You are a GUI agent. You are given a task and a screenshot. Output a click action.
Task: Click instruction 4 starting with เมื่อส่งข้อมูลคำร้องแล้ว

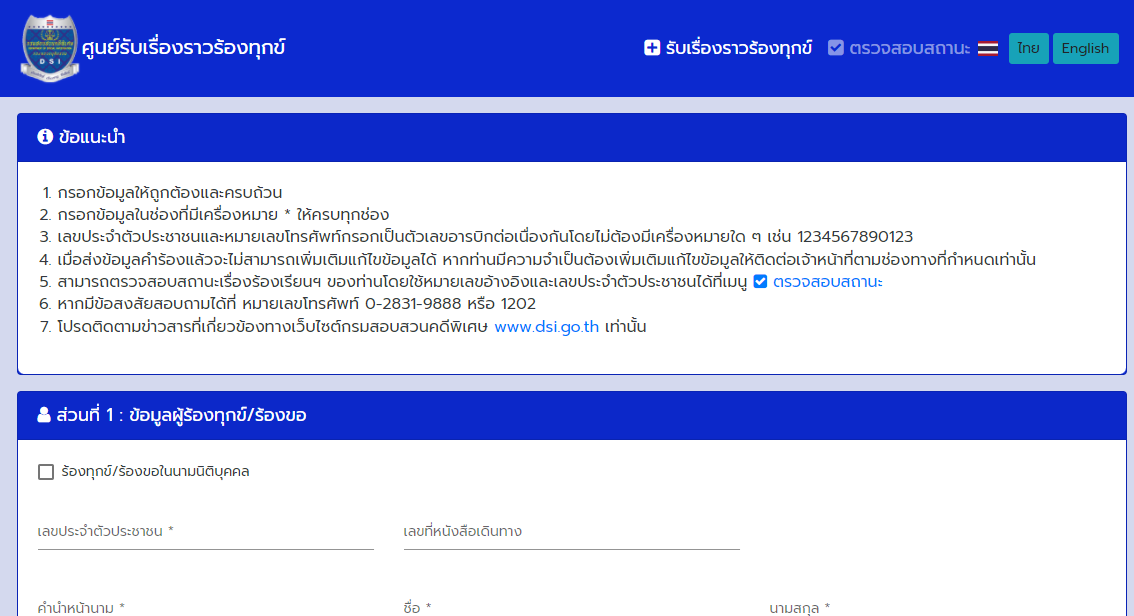pyautogui.click(x=546, y=260)
